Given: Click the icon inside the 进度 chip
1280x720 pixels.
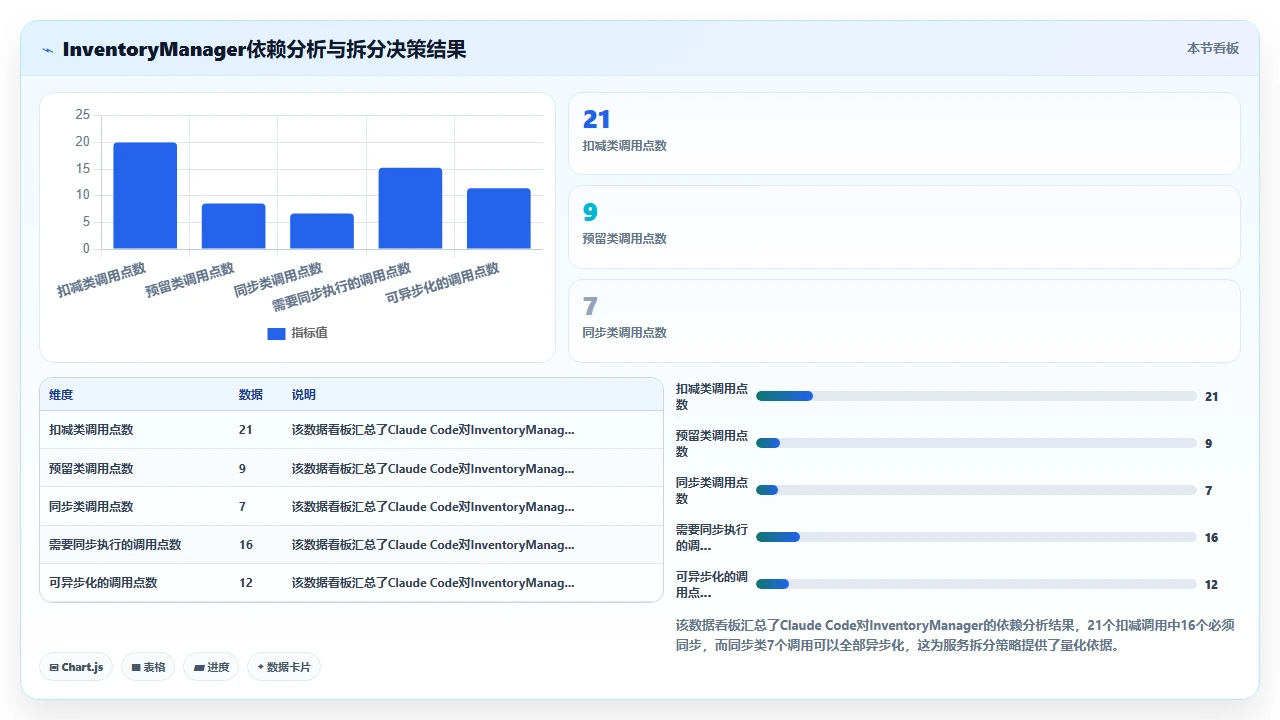Looking at the screenshot, I should [x=199, y=668].
